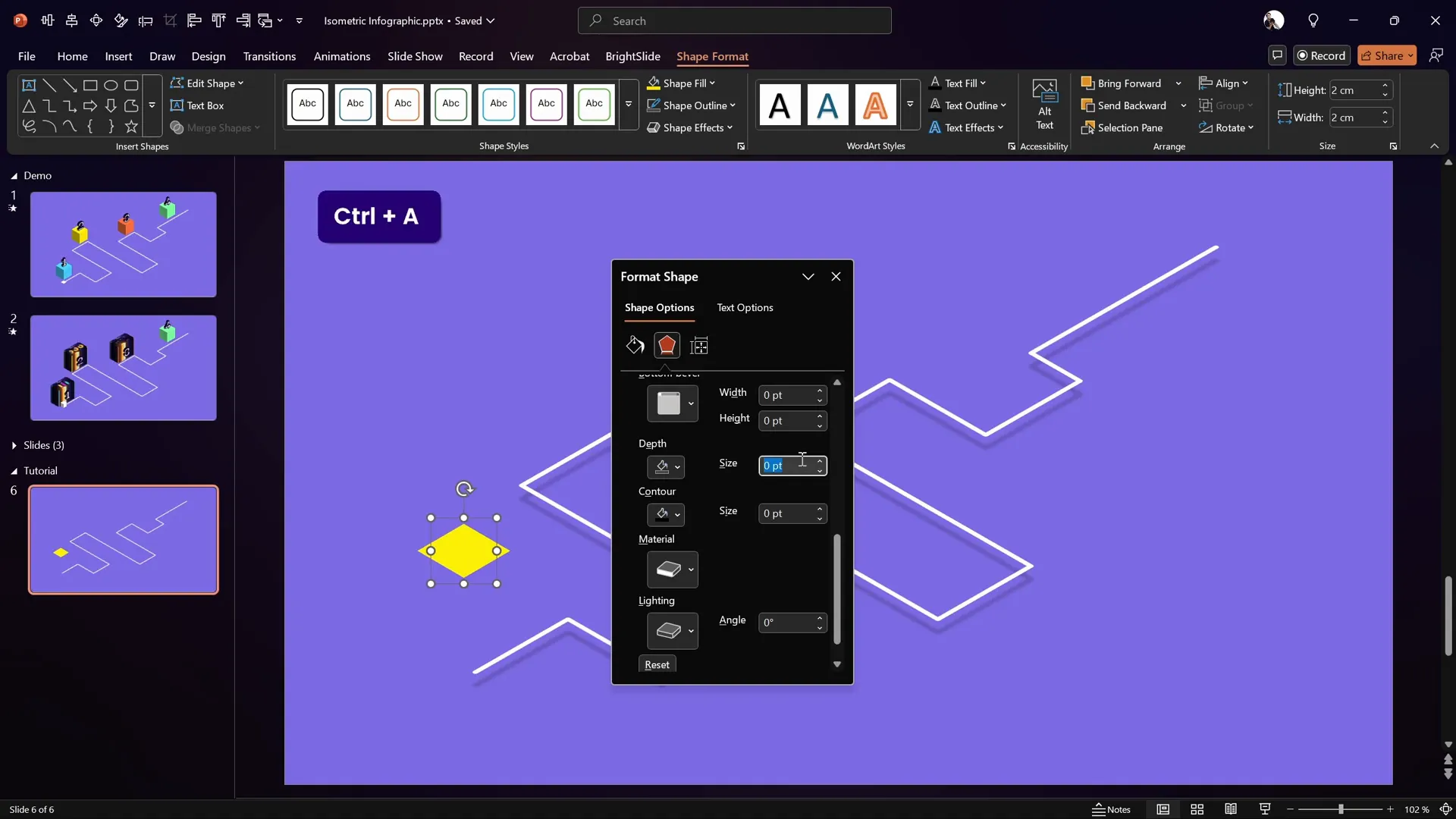Screen dimensions: 1456x819
Task: Open Contour color dropdown
Action: (x=677, y=515)
